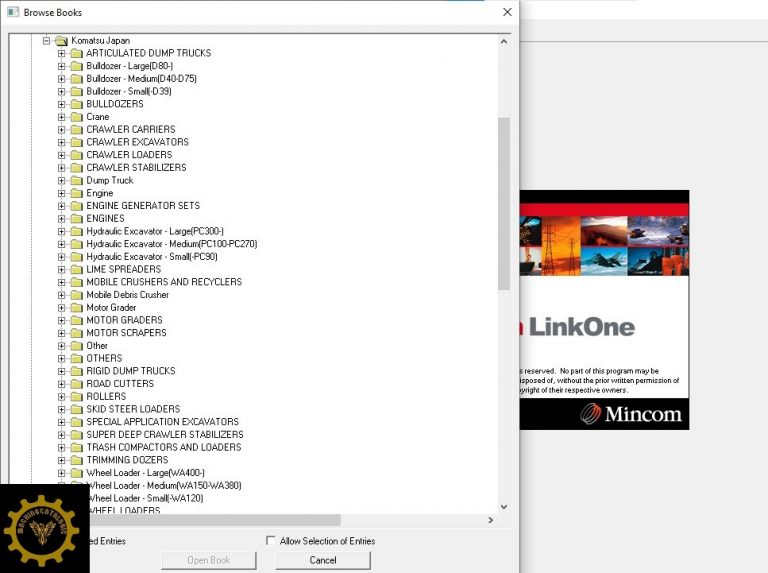The width and height of the screenshot is (768, 573).
Task: Close the Browse Books dialog
Action: (x=507, y=12)
